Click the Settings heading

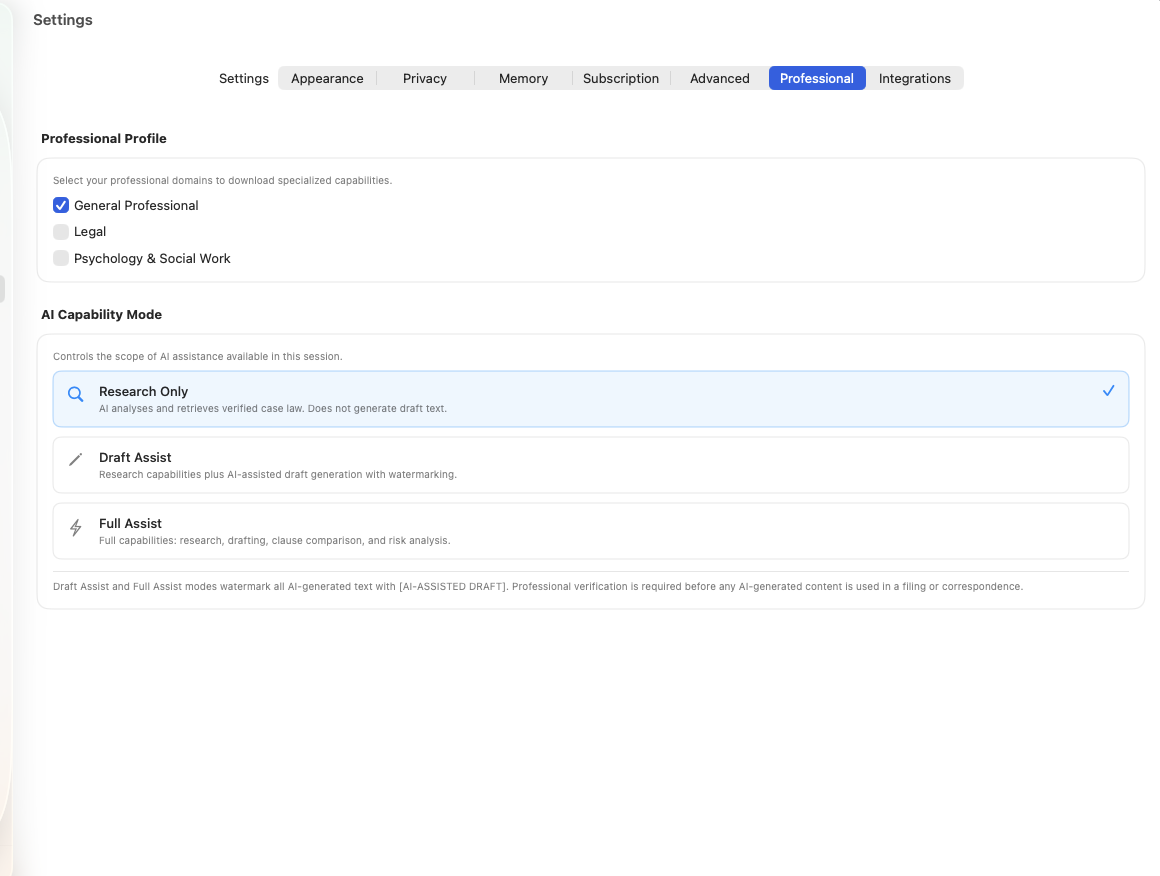click(x=62, y=19)
